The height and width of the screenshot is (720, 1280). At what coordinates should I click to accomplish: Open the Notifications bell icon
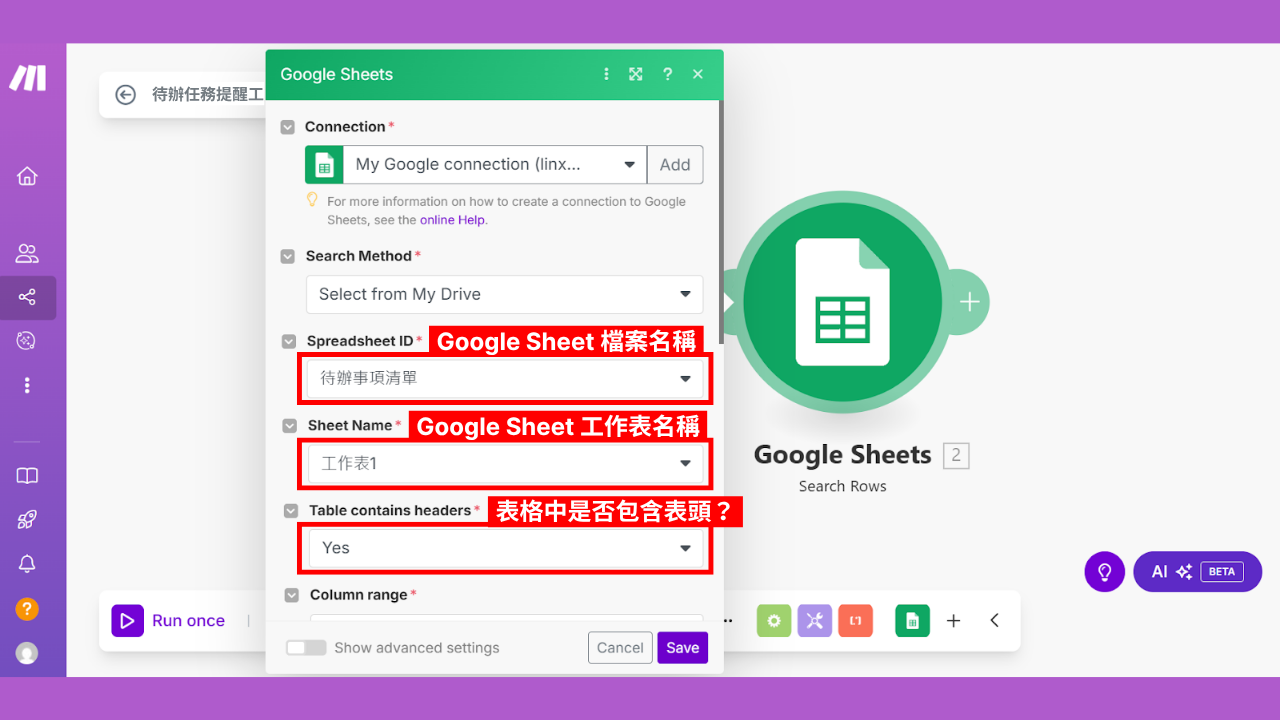pyautogui.click(x=27, y=564)
